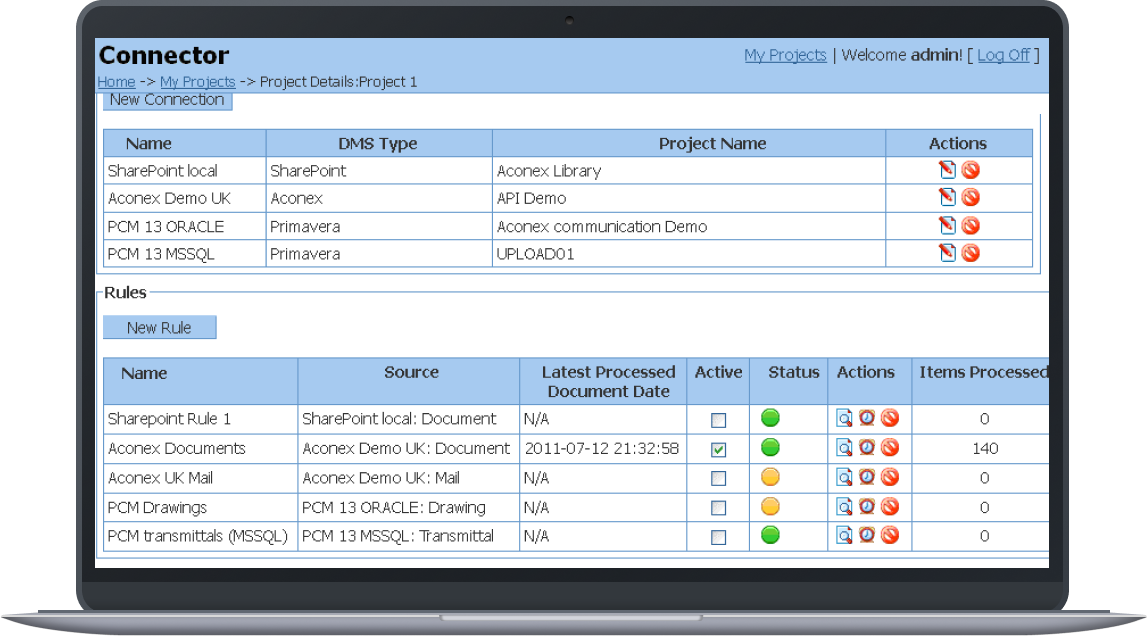
Task: View details for PCM Drawings rule
Action: point(843,506)
